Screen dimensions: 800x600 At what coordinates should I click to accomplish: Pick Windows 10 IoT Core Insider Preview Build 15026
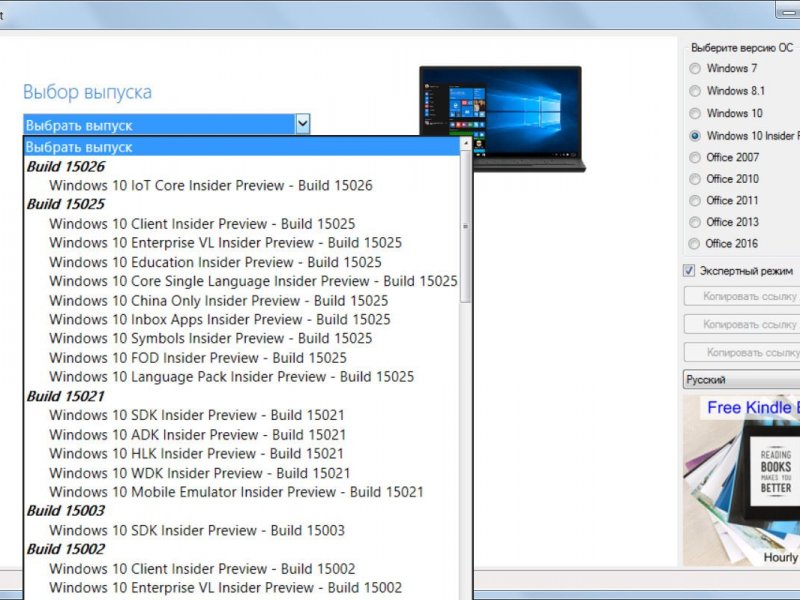click(x=211, y=185)
